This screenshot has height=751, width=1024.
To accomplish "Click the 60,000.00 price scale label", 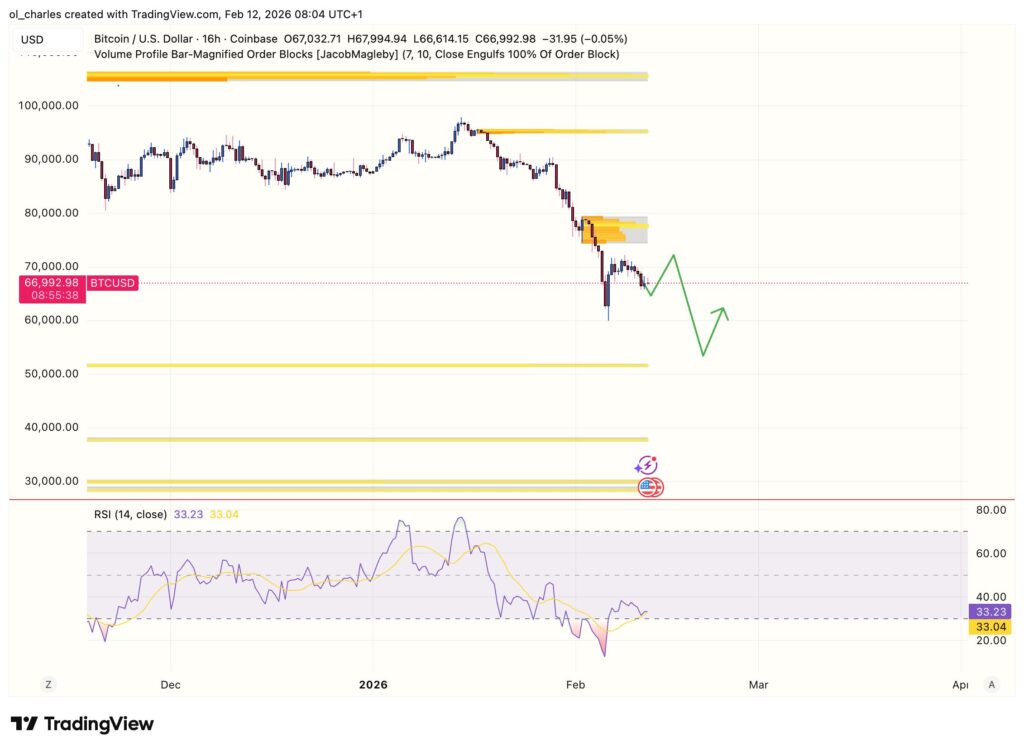I will (x=53, y=320).
